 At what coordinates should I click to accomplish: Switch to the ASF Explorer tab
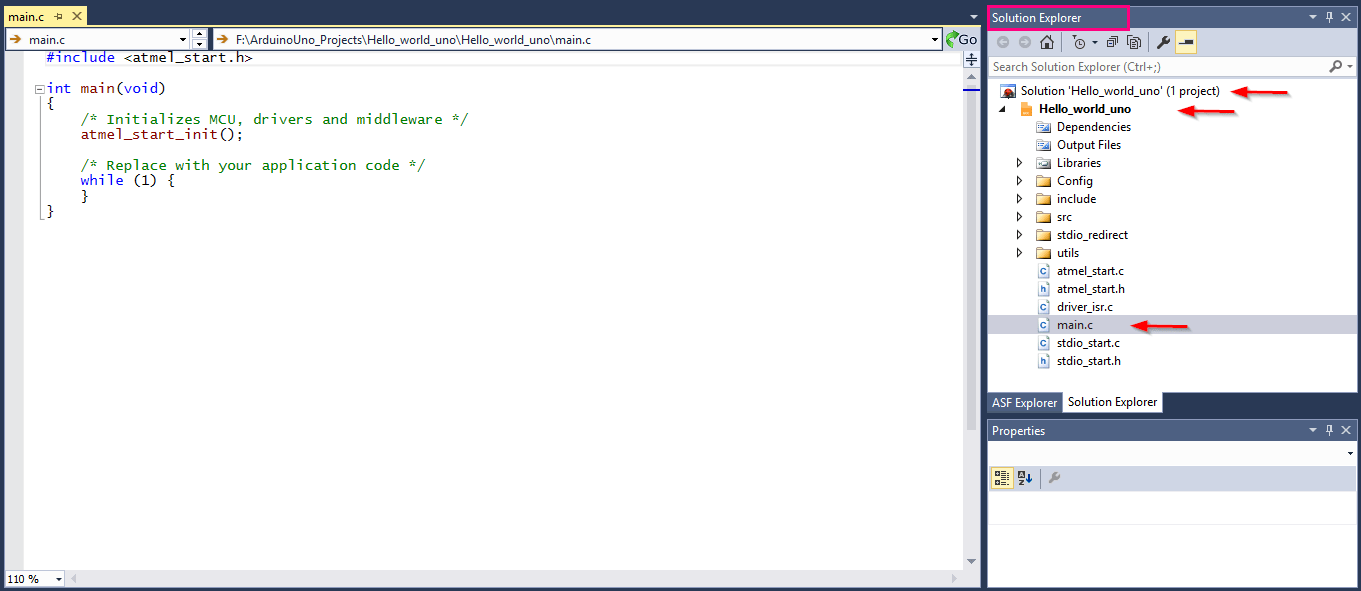click(x=1024, y=402)
